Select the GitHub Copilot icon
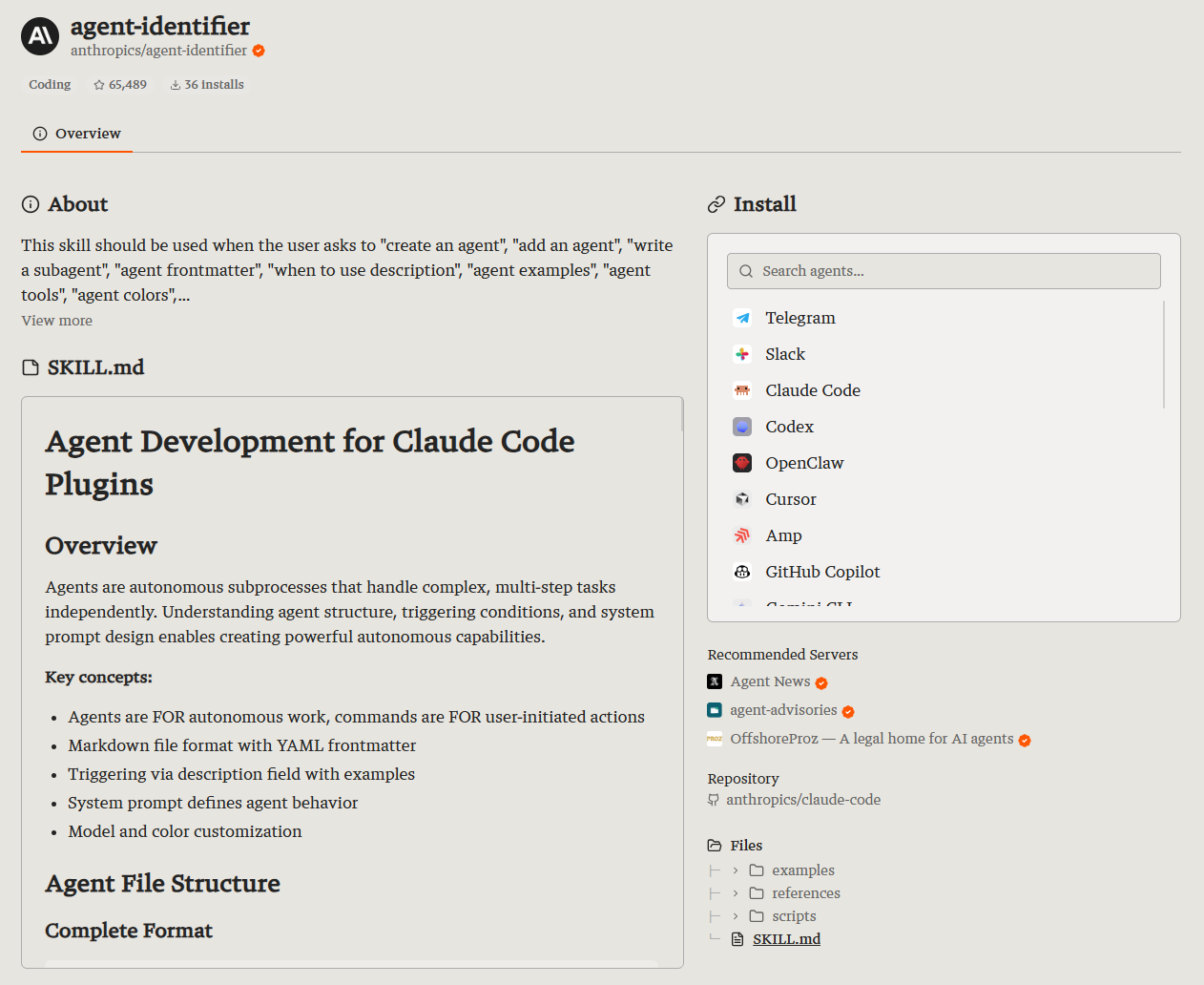Screen dimensions: 1204x985 point(742,572)
